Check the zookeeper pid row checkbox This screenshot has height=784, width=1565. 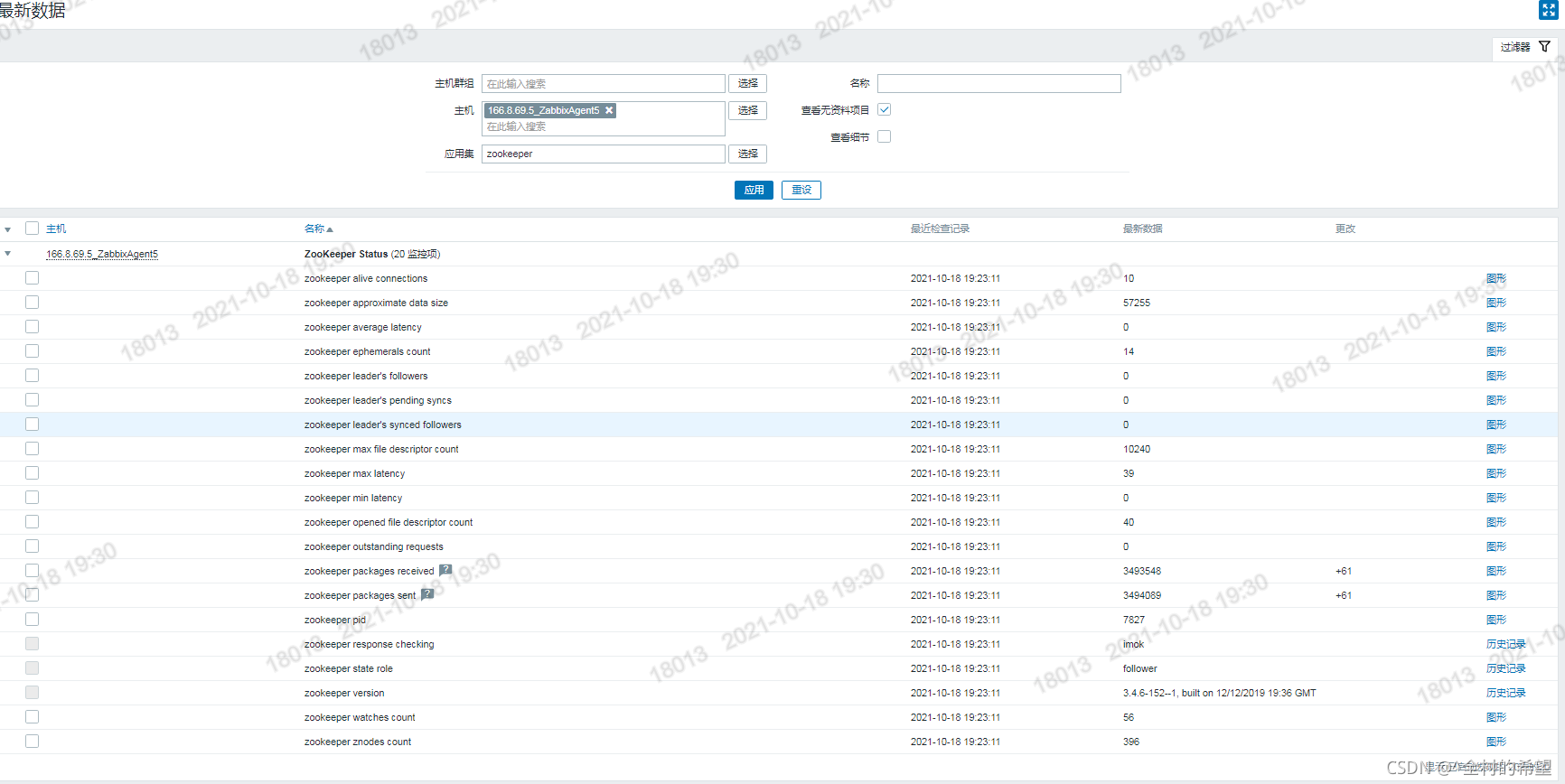[x=33, y=620]
